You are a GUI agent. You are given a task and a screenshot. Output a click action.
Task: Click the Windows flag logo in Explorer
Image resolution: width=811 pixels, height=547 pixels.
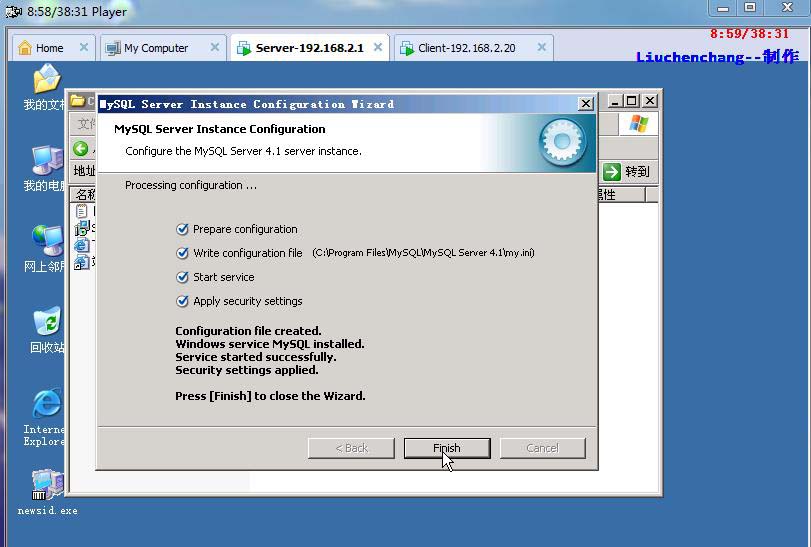click(x=638, y=125)
